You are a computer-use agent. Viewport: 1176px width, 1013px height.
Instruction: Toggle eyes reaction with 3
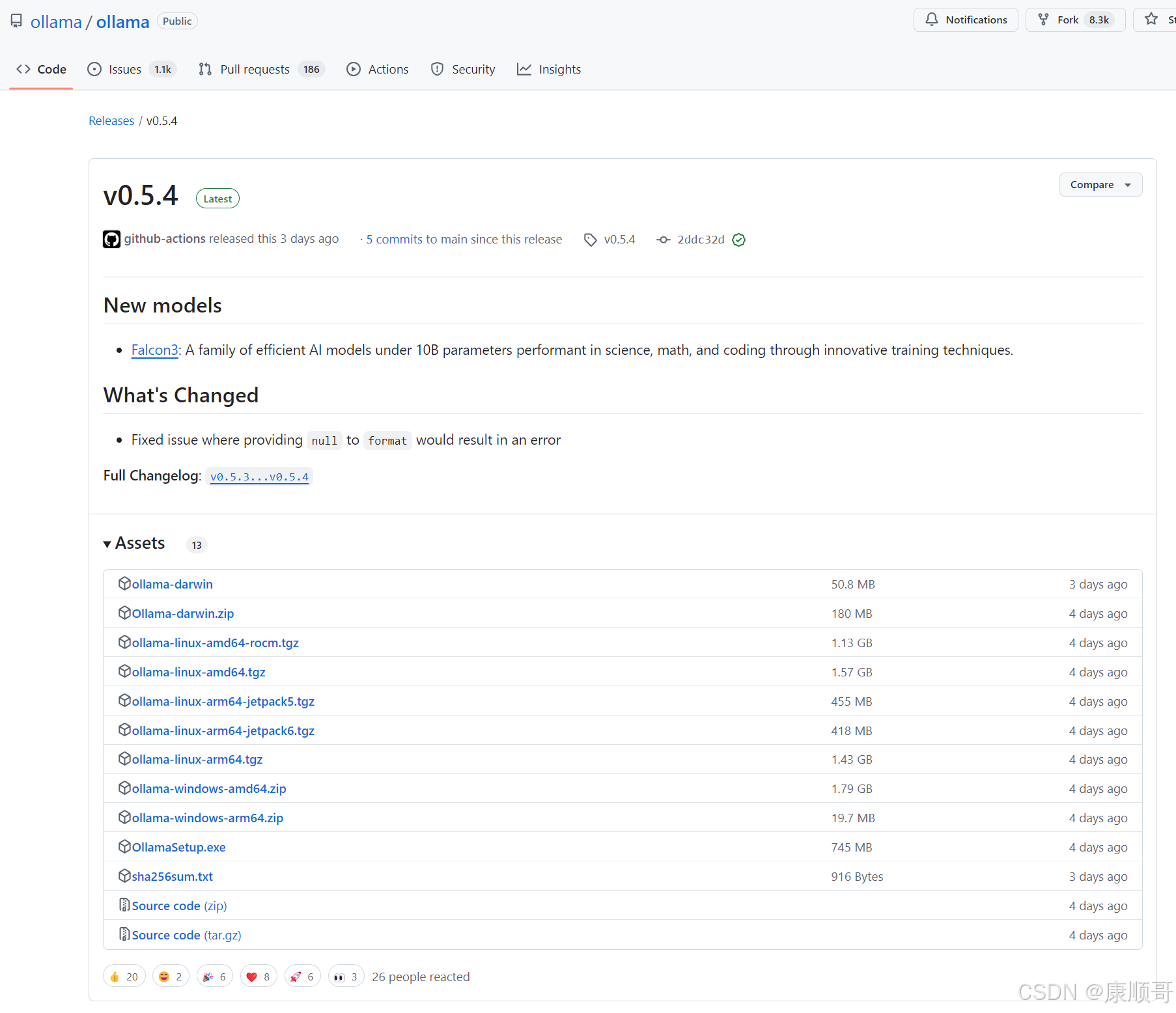(x=346, y=977)
